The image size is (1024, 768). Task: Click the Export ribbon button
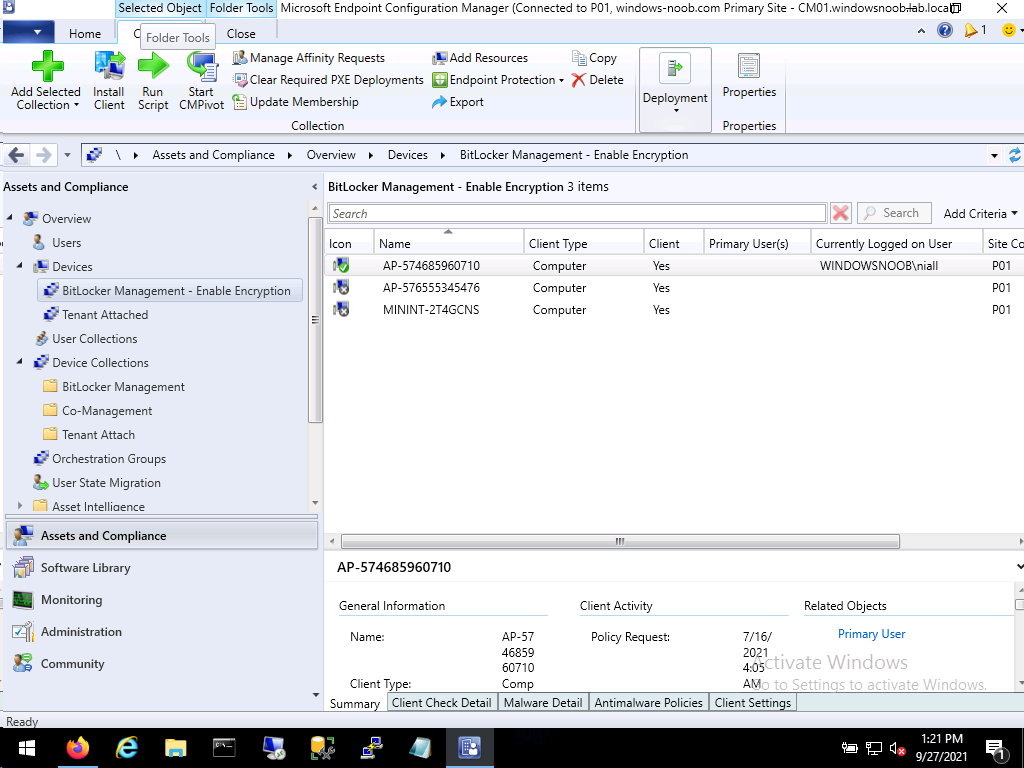tap(458, 102)
